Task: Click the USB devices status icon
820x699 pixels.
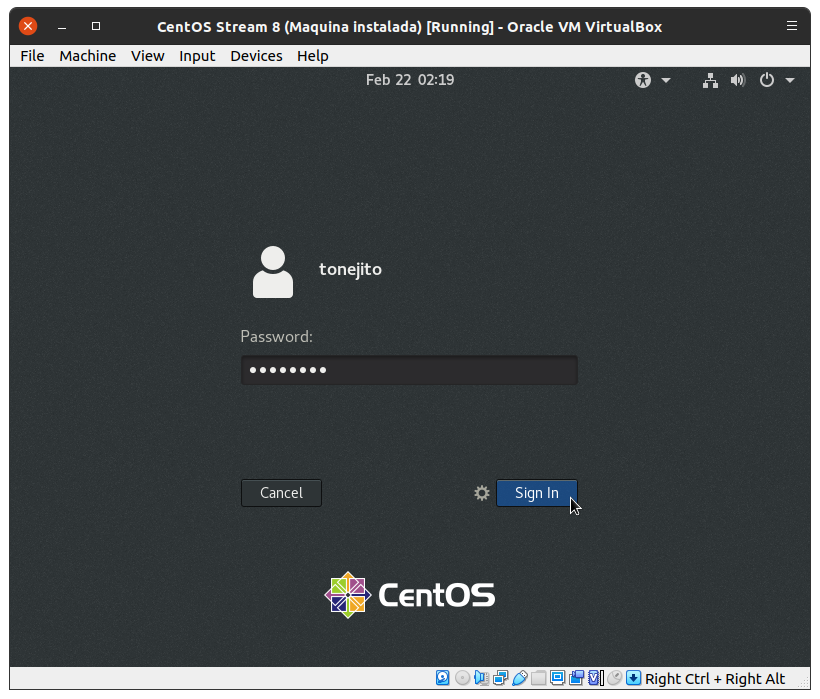Action: [520, 678]
